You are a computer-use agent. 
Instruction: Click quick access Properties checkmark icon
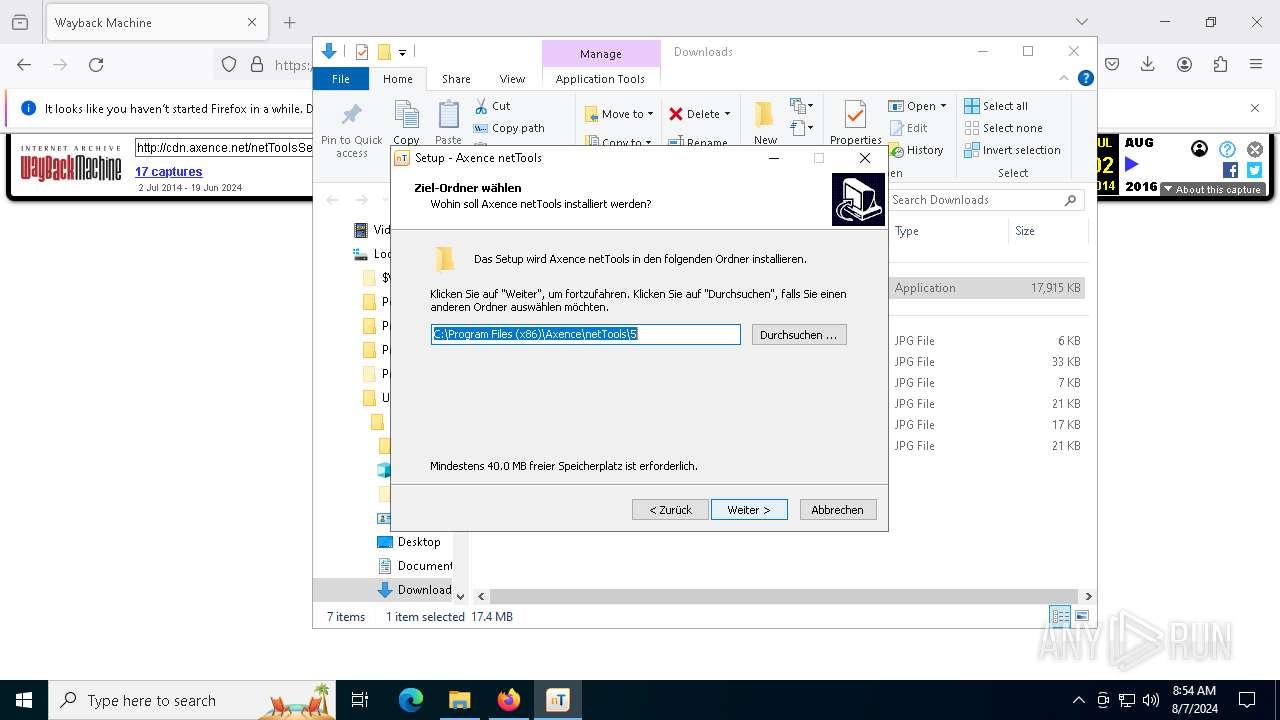(x=362, y=52)
